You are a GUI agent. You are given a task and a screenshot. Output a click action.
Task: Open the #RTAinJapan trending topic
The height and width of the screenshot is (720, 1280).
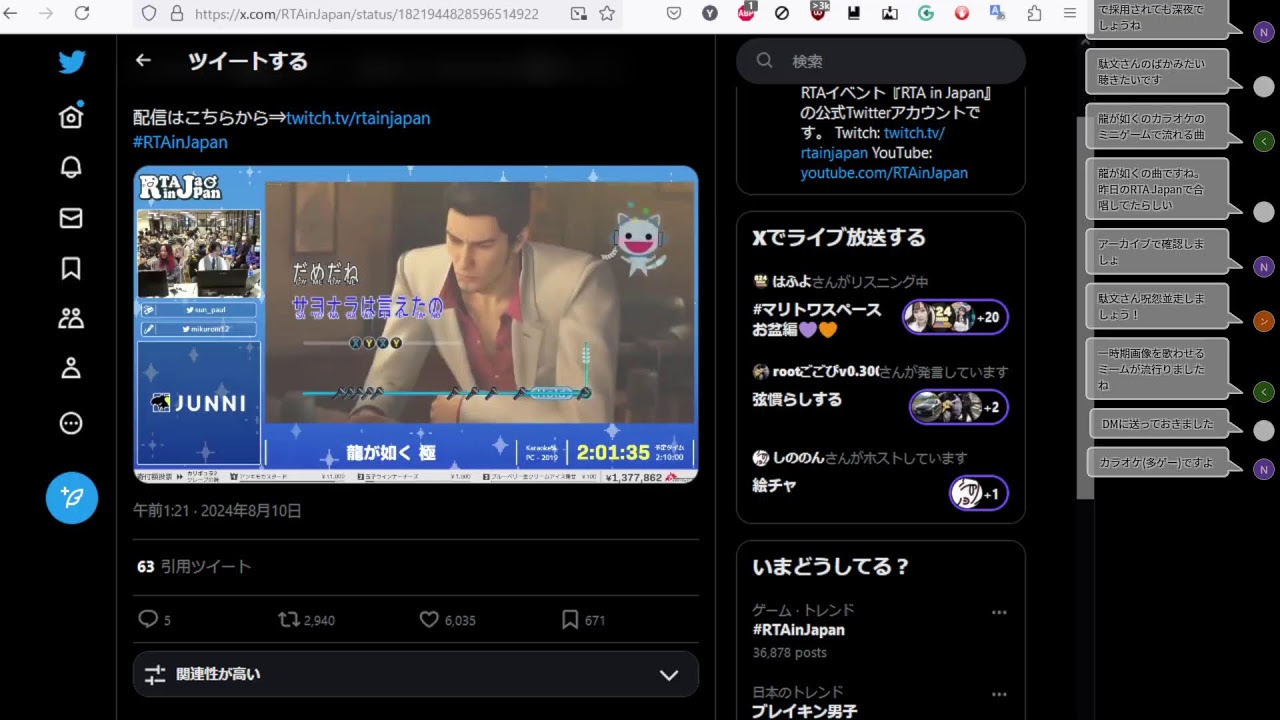pyautogui.click(x=798, y=630)
